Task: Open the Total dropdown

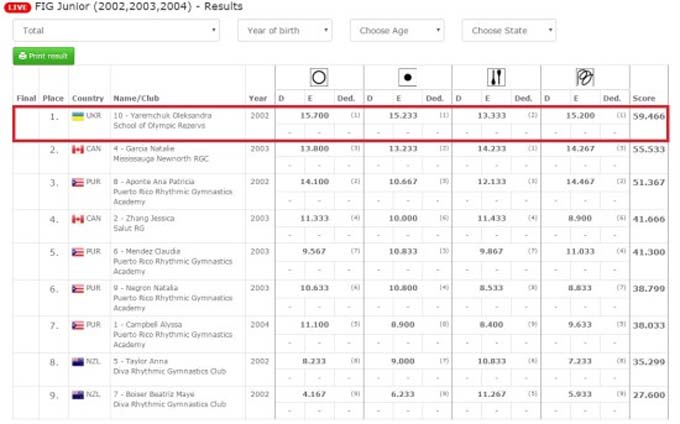Action: (x=116, y=31)
